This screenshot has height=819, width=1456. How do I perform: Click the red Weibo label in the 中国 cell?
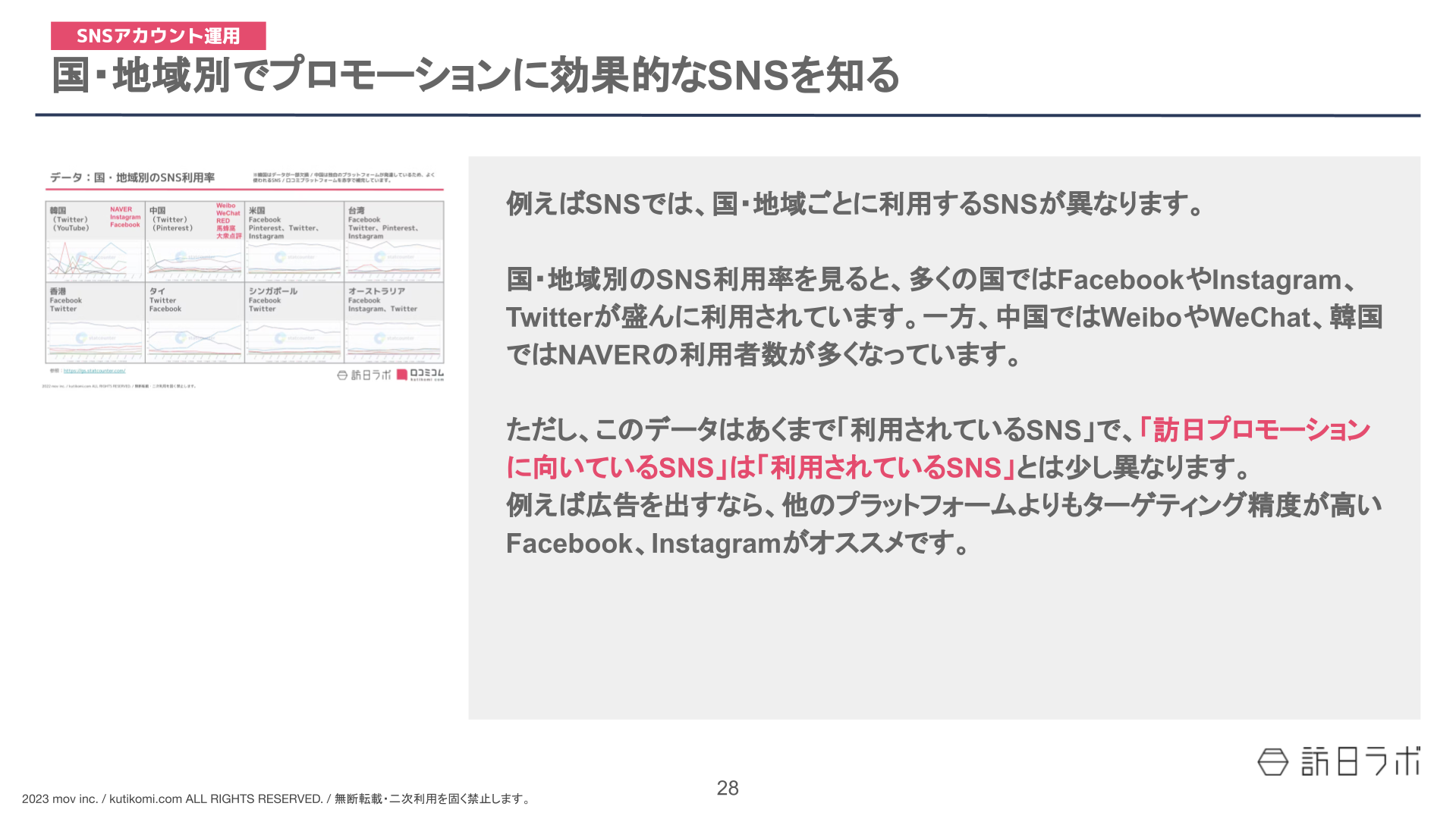[225, 206]
